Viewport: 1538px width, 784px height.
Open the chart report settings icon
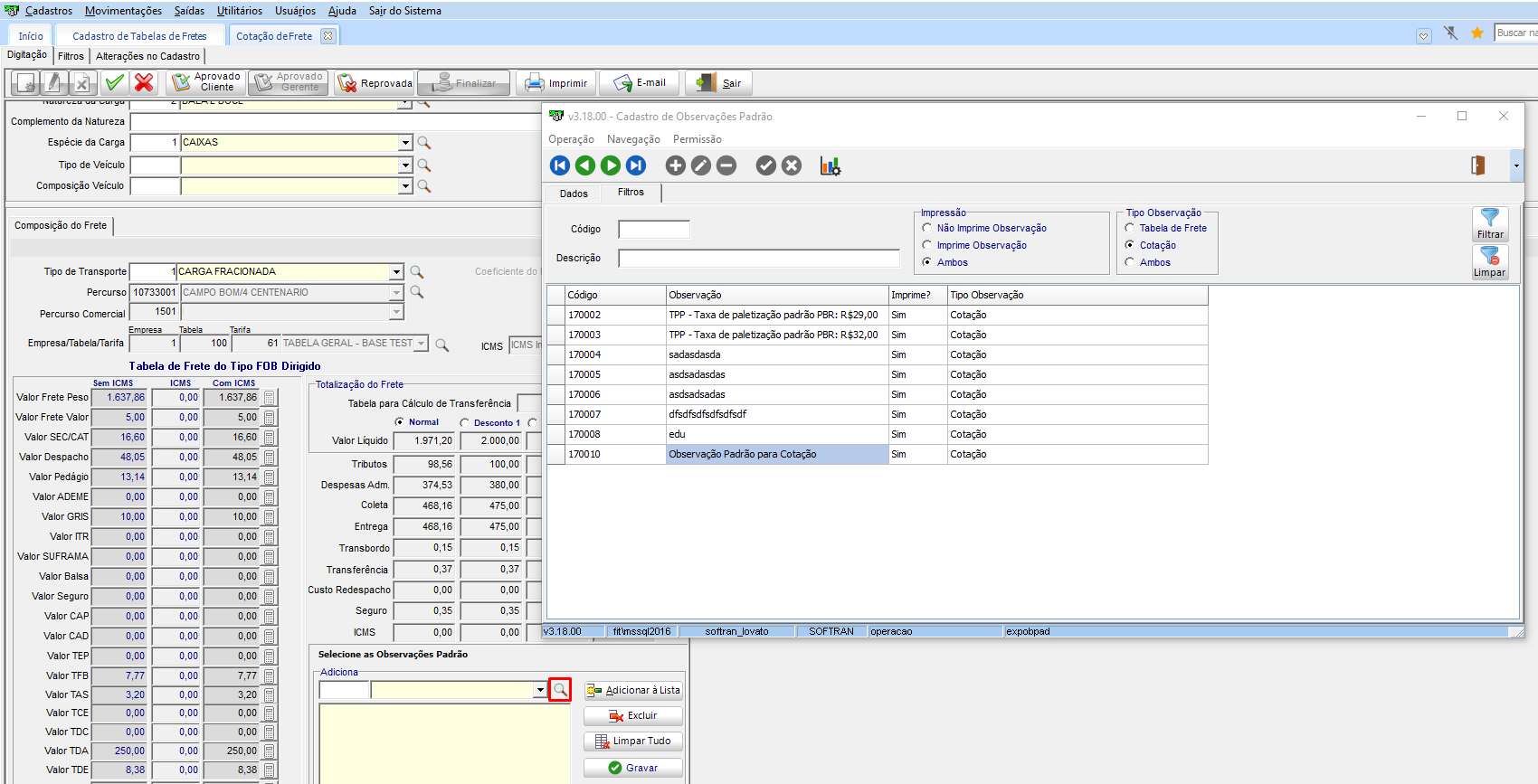pos(830,165)
